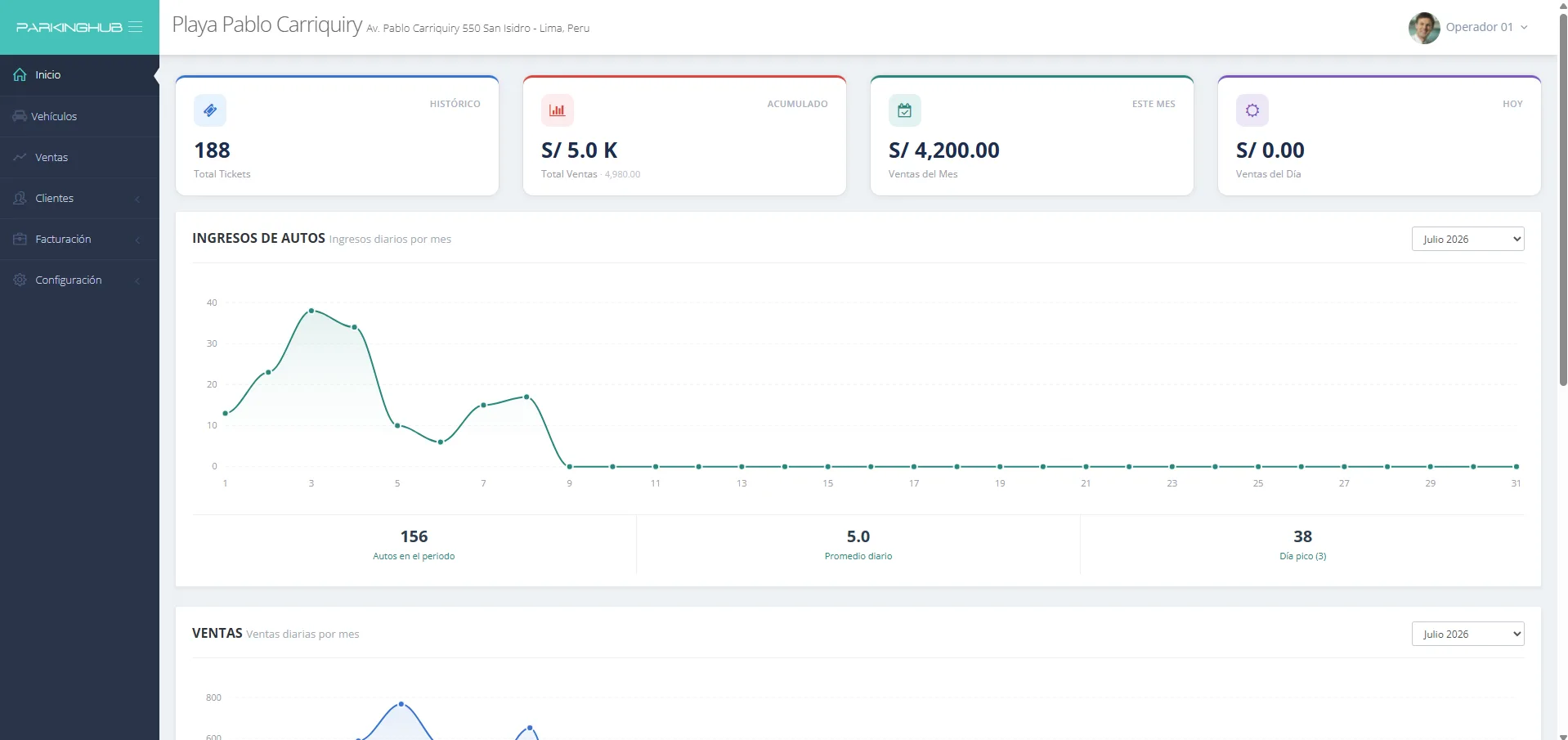1568x740 pixels.
Task: Click the Vehículos car icon
Action: (x=20, y=116)
